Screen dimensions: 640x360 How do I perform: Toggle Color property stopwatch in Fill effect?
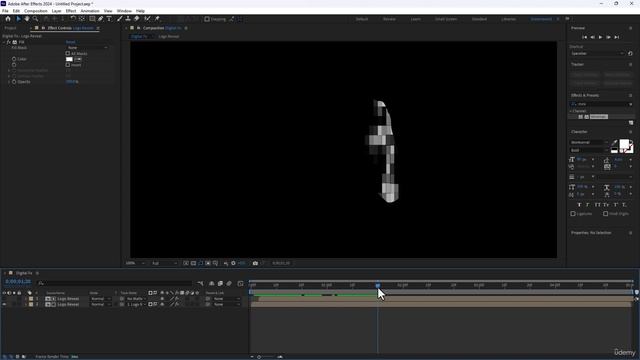14,59
